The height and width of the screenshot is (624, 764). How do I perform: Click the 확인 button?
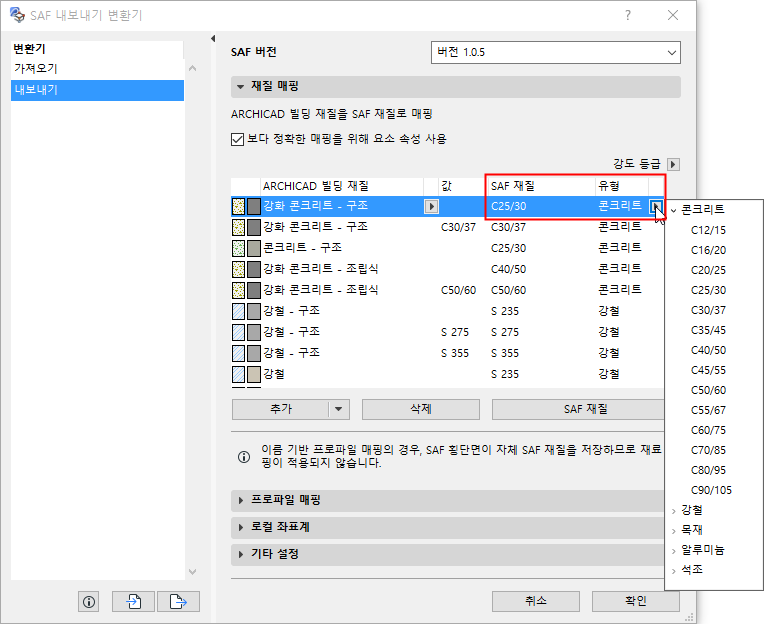pos(635,601)
